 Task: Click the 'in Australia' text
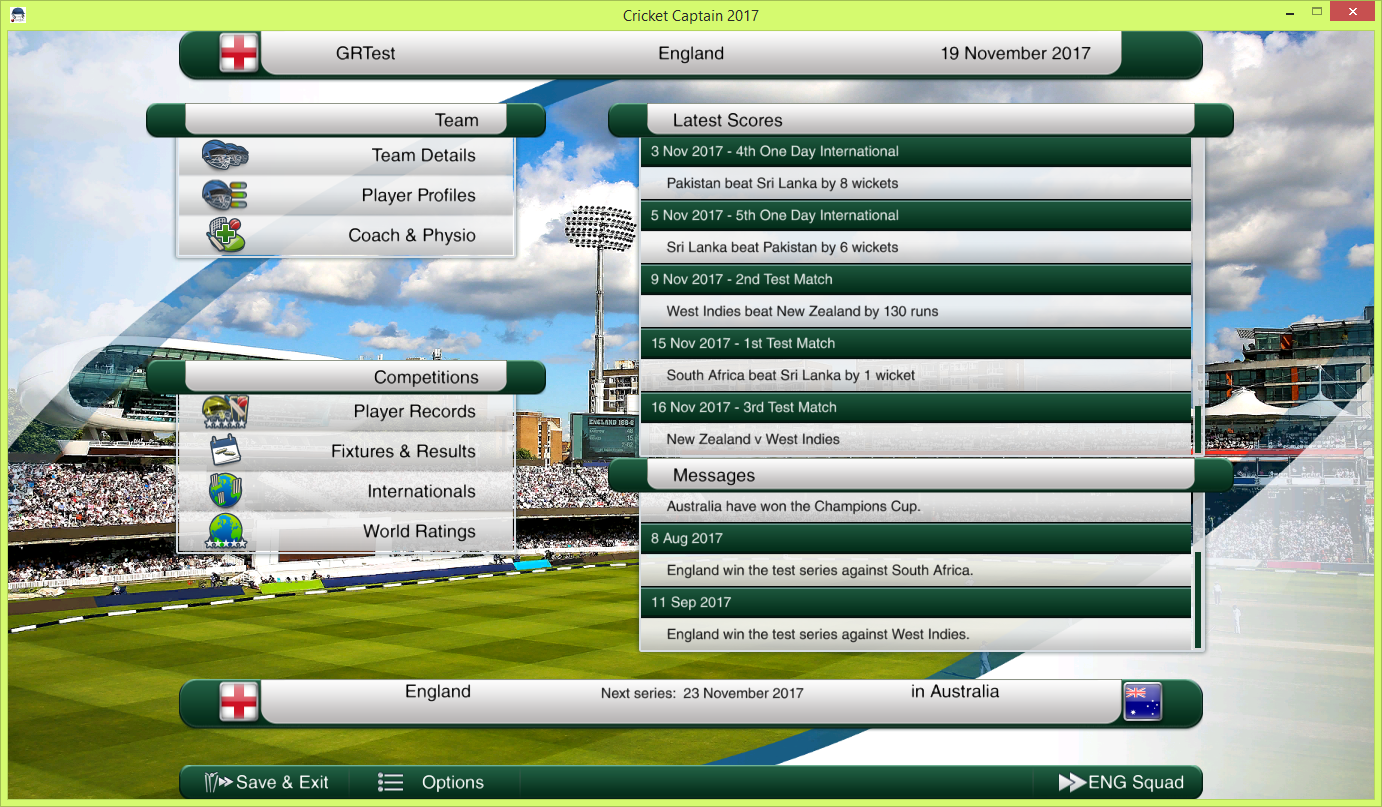point(955,692)
